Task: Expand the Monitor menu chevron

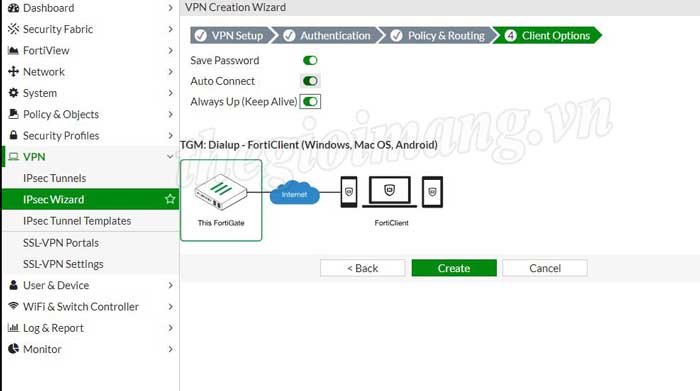Action: (x=171, y=349)
